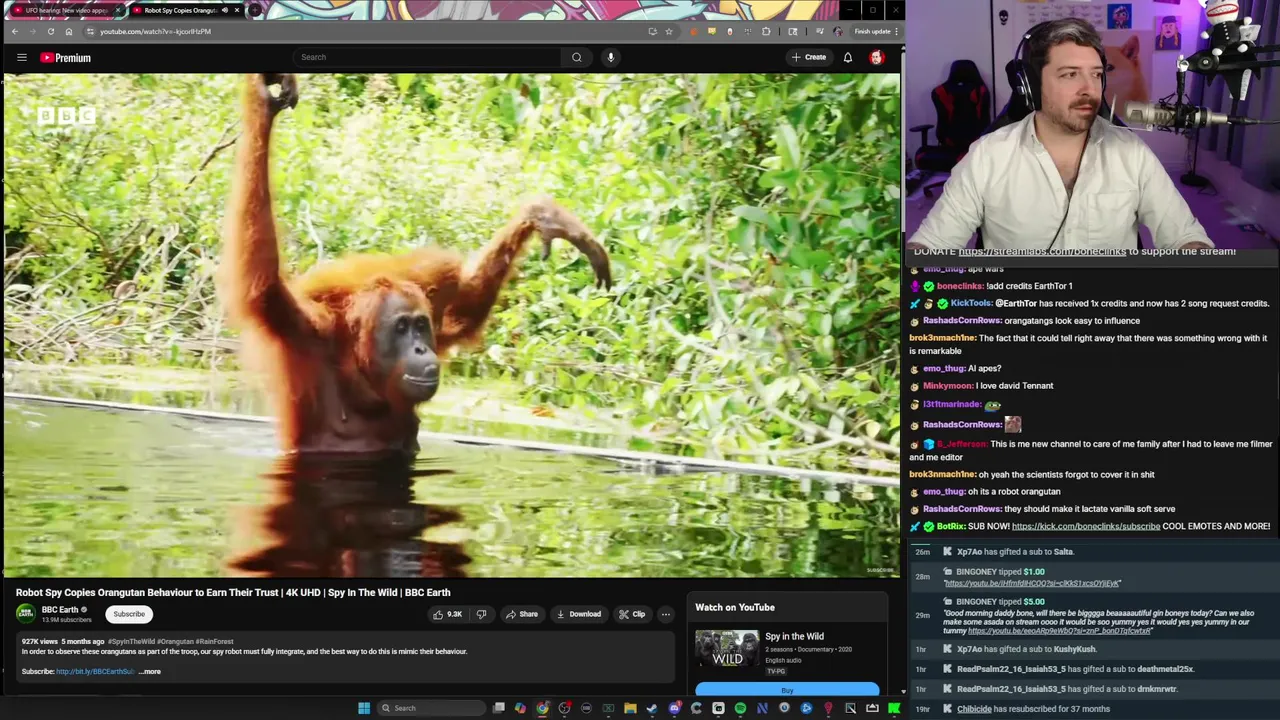
Task: Dislike the orangutan video
Action: pyautogui.click(x=481, y=614)
